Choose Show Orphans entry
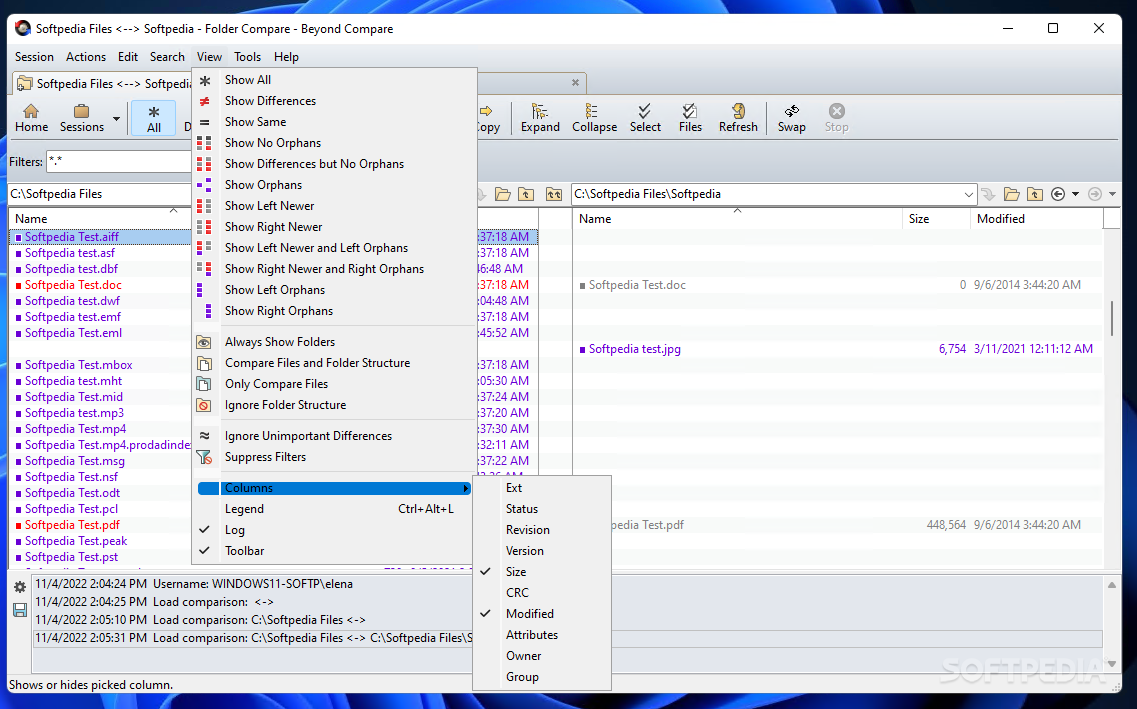This screenshot has width=1137, height=709. tap(334, 185)
